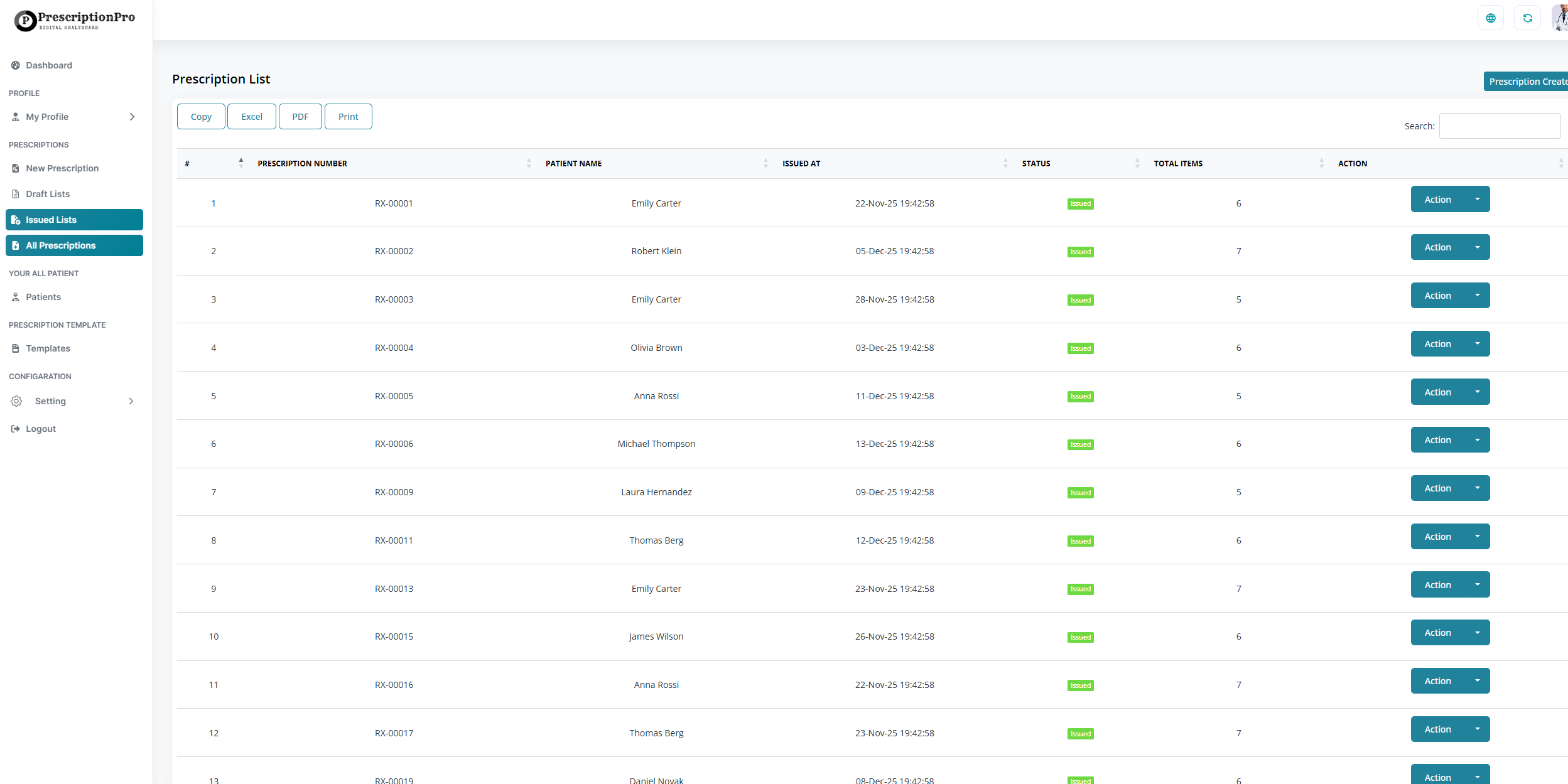Open Patients from sidebar
Screen dimensions: 1568x784
tap(43, 297)
